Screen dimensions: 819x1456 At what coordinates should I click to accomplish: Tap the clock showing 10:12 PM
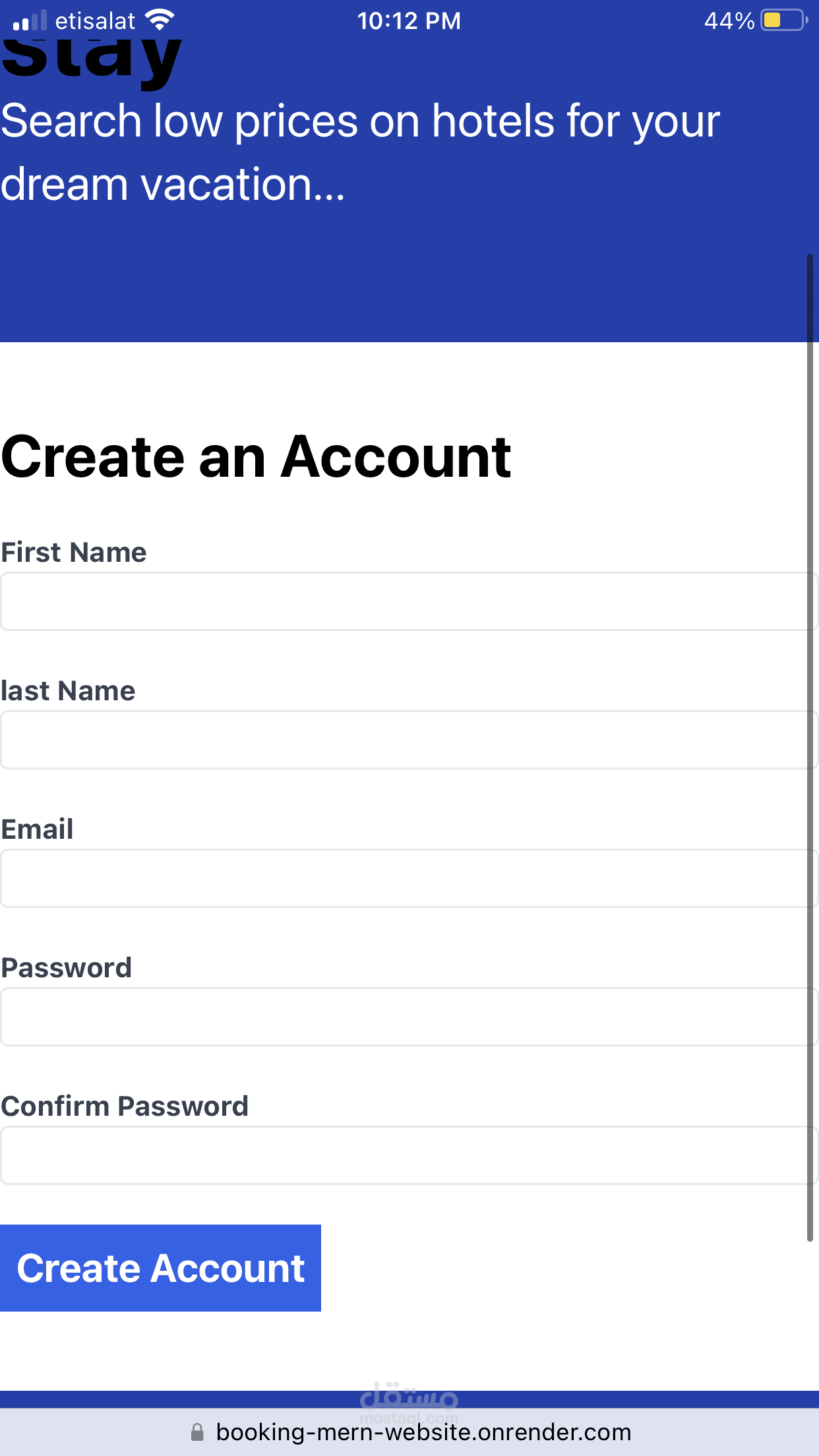coord(409,20)
